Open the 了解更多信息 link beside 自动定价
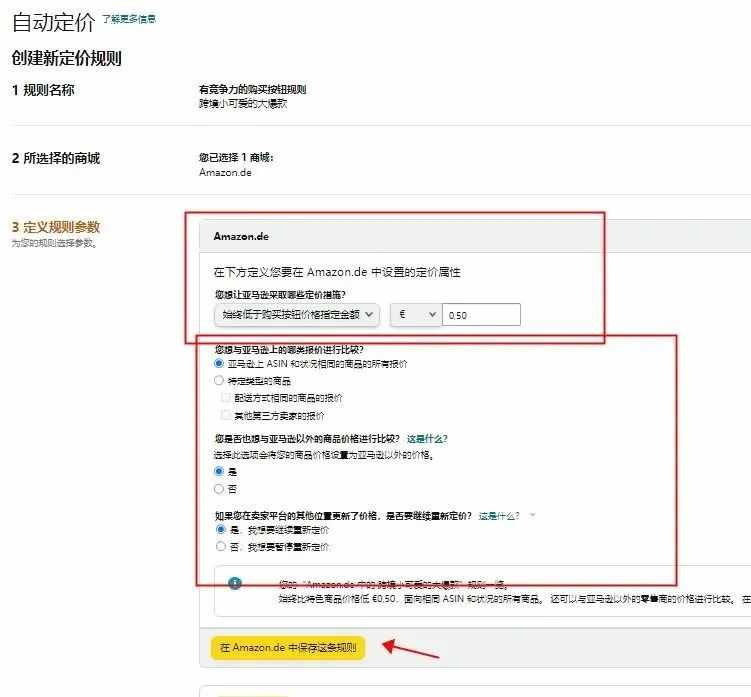Image resolution: width=751 pixels, height=697 pixels. [x=129, y=19]
